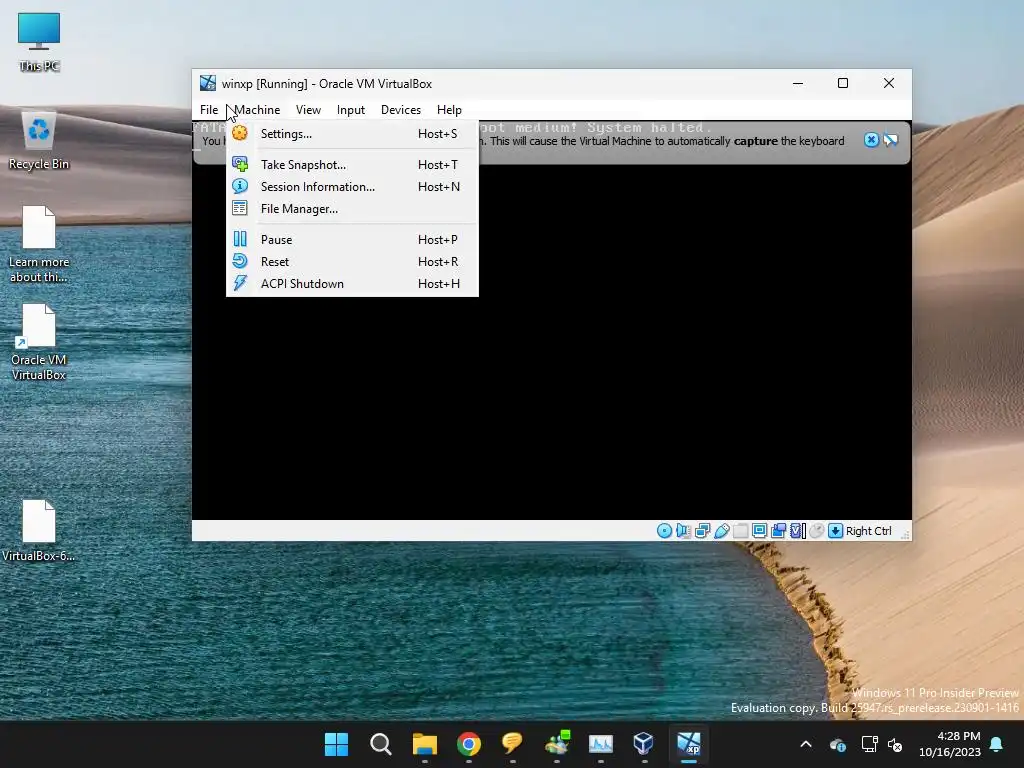The width and height of the screenshot is (1024, 768).
Task: Click the Right Ctrl host key label
Action: pyautogui.click(x=869, y=531)
